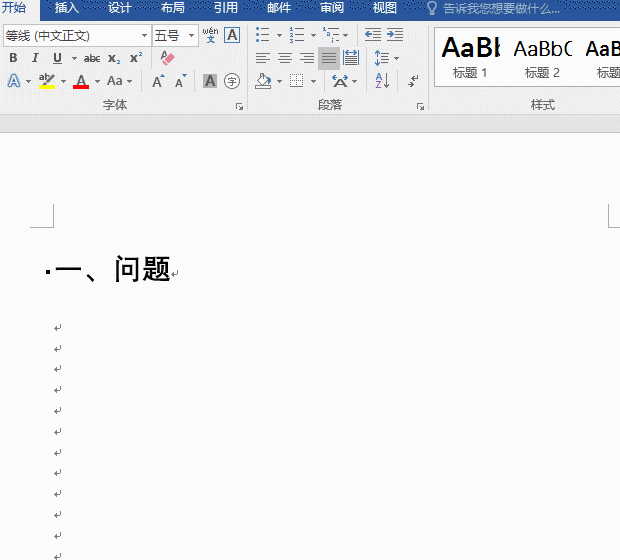Apply subscript formatting
The height and width of the screenshot is (560, 620).
pos(114,58)
